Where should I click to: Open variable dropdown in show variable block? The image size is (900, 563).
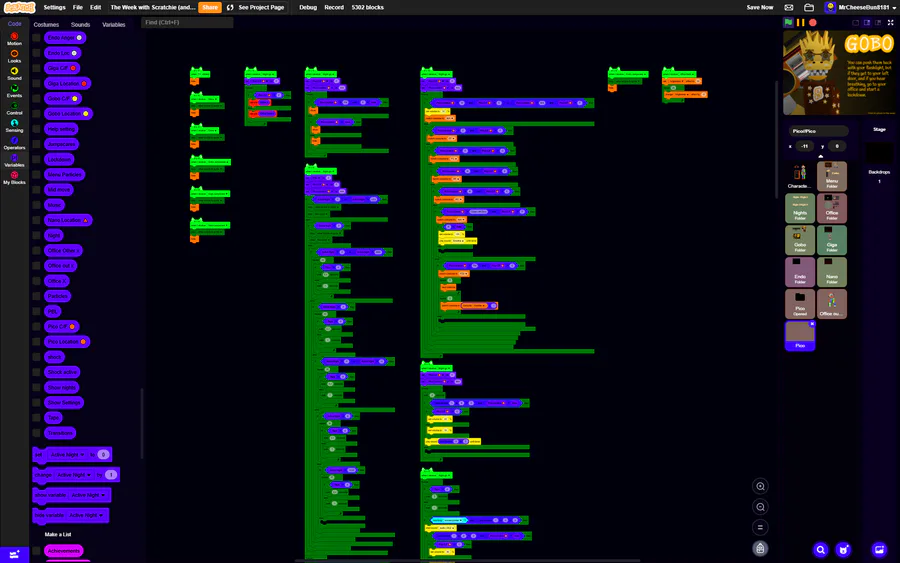88,495
